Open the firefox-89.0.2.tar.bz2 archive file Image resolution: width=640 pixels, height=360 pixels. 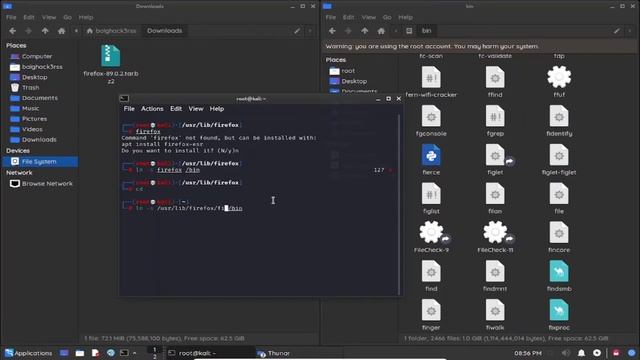click(111, 56)
